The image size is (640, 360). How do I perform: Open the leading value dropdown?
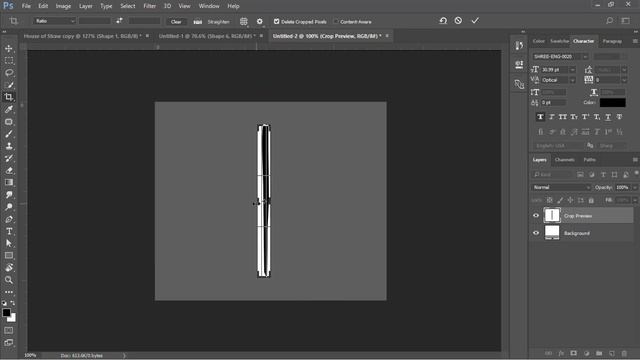coord(624,70)
